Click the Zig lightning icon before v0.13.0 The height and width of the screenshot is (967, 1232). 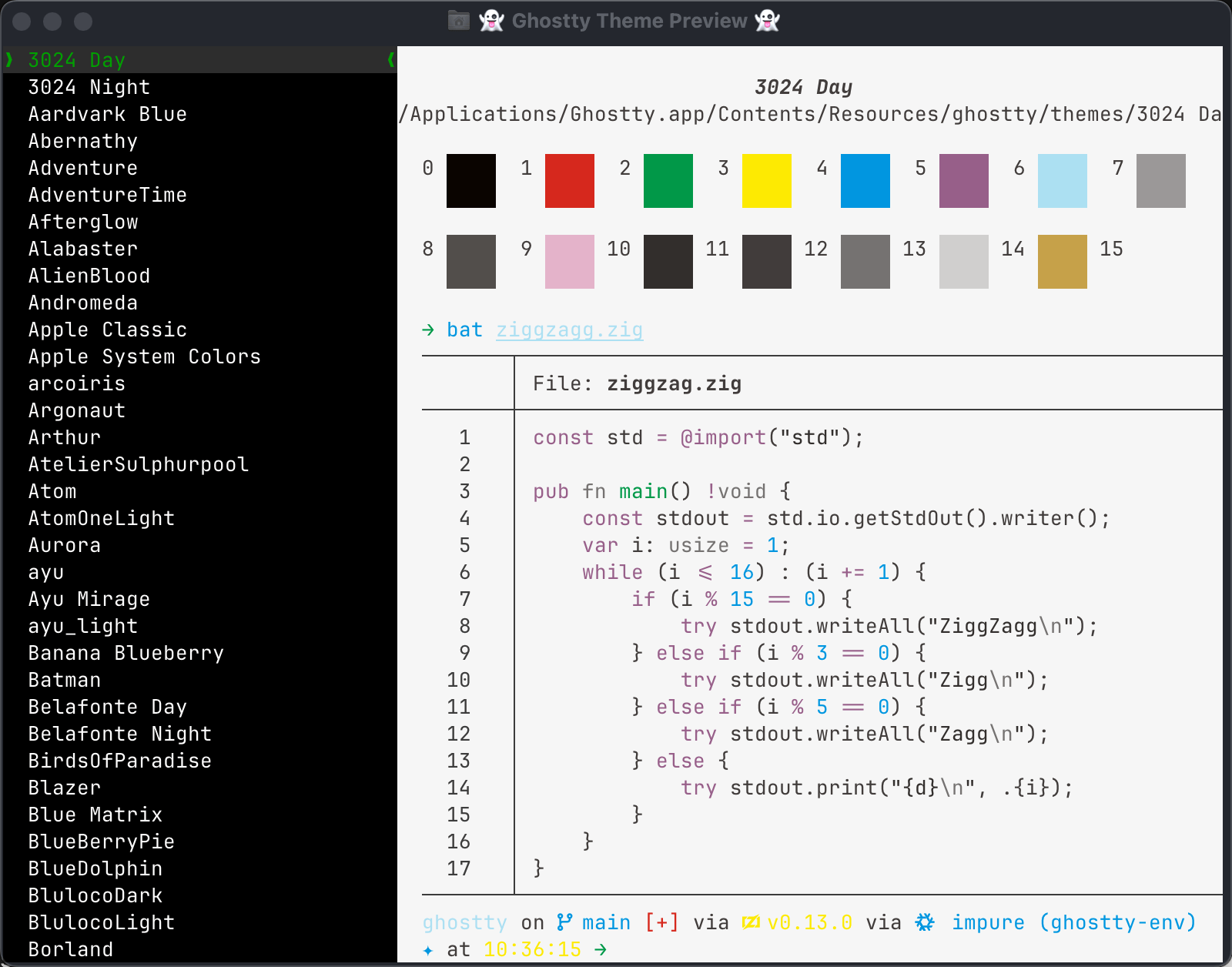pyautogui.click(x=751, y=922)
